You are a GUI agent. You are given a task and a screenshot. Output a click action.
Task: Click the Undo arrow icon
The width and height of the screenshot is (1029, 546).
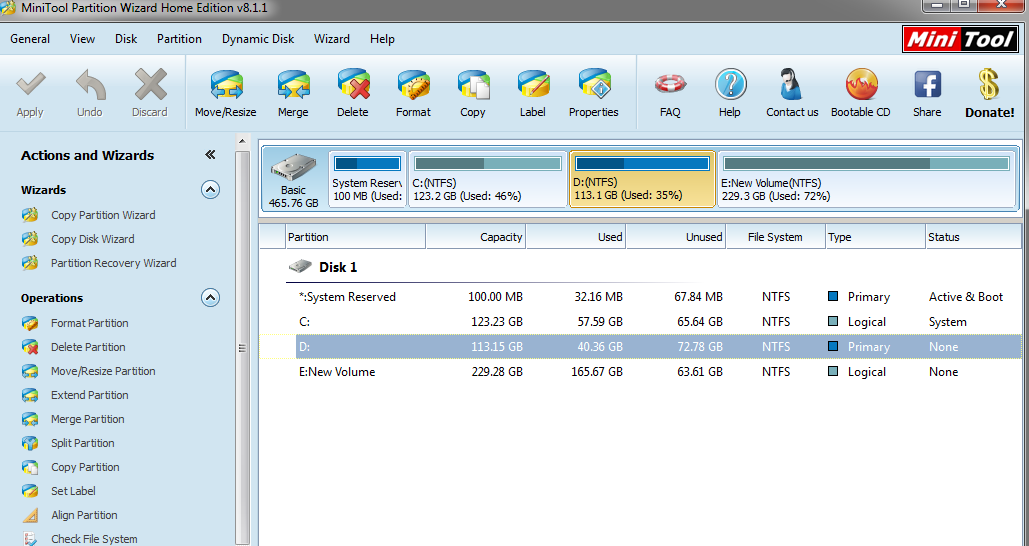(90, 85)
